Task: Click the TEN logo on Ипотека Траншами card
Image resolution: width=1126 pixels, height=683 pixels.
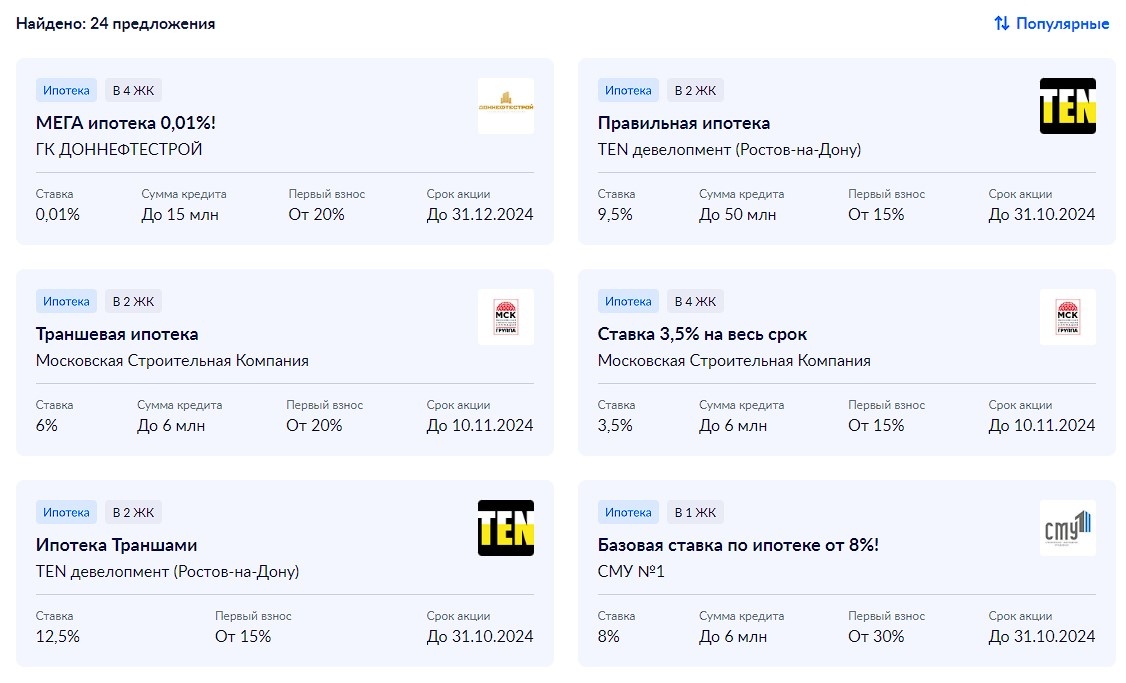Action: (506, 528)
